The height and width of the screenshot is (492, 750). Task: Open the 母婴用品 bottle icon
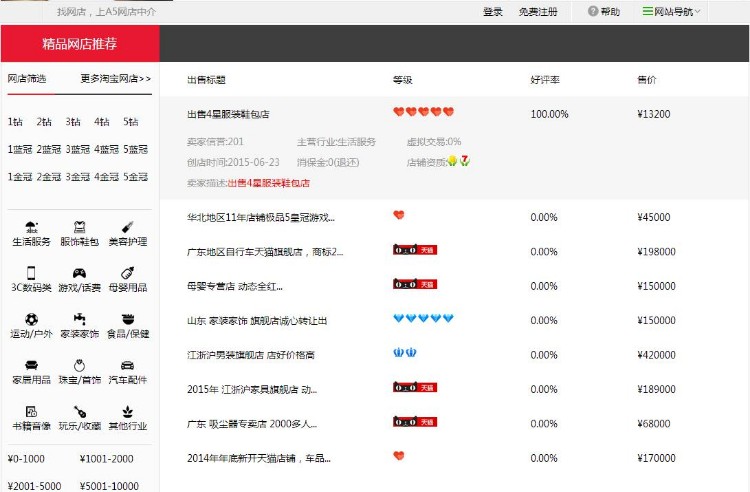(x=128, y=273)
